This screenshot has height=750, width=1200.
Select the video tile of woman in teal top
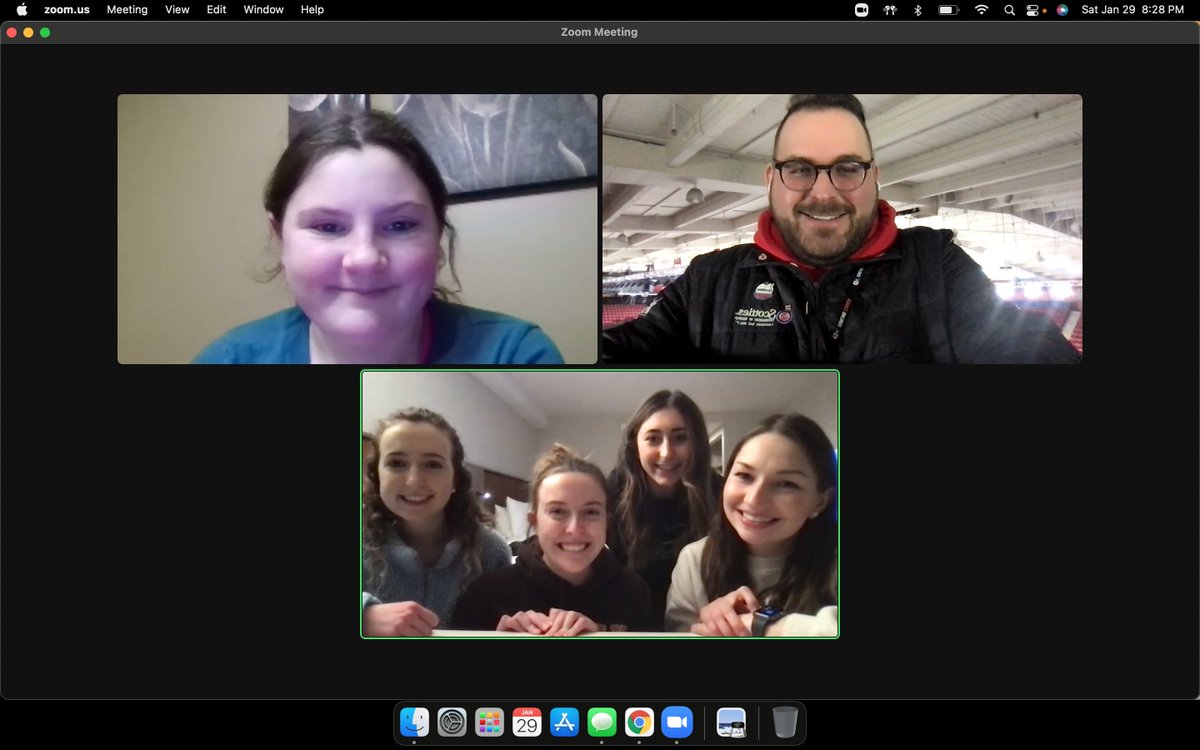pos(357,229)
